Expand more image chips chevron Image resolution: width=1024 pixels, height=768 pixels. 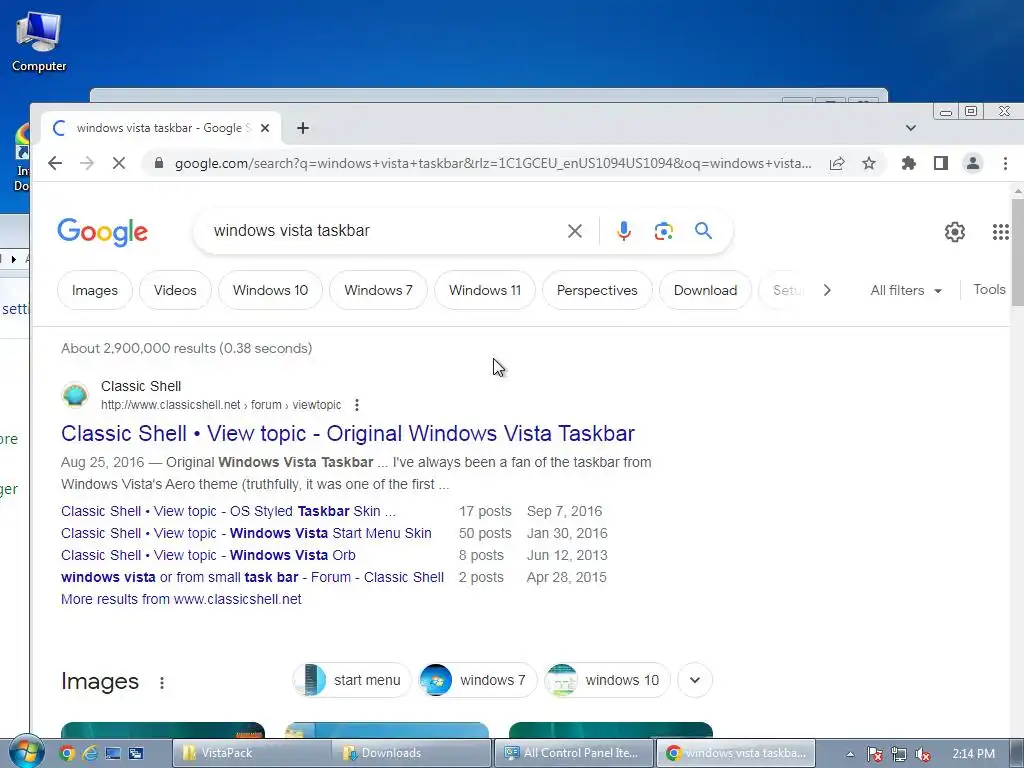coord(695,680)
